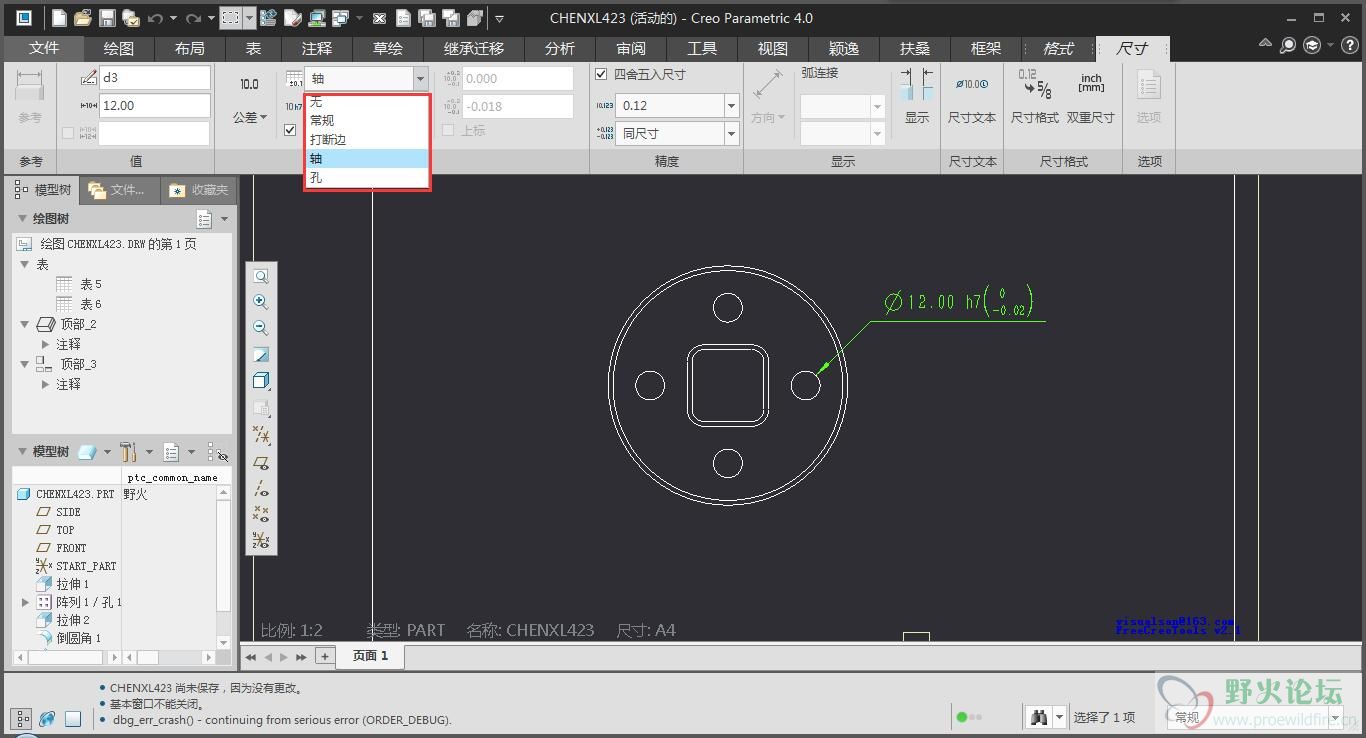Click the nominal value field 12.00
This screenshot has height=738, width=1366.
click(155, 105)
